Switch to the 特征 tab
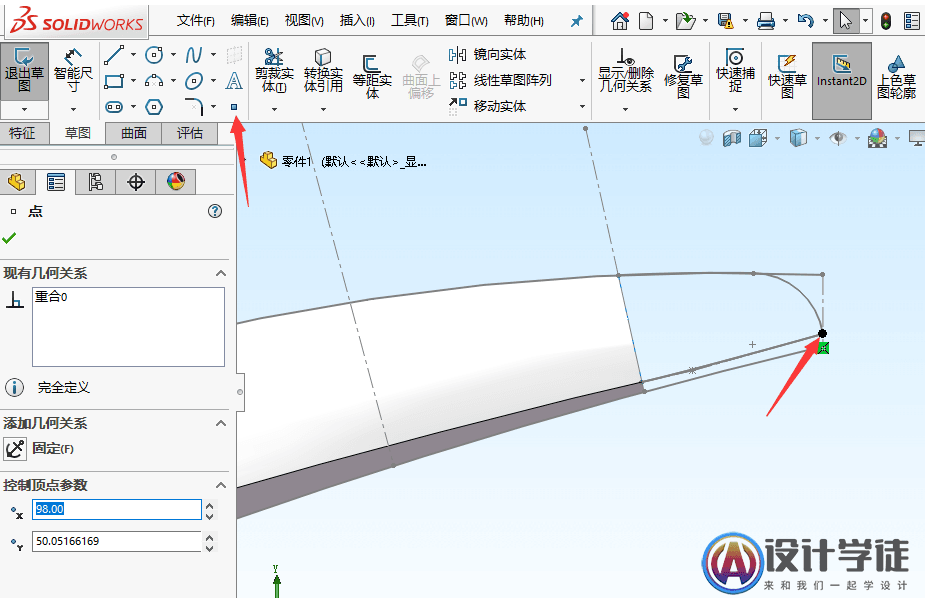 pos(22,133)
